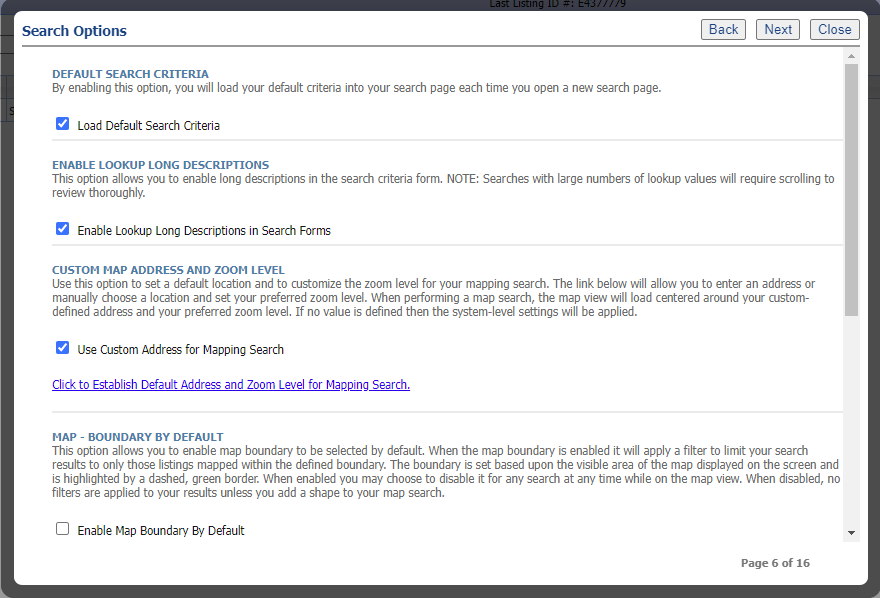Click the vertical scrollbar thumb
The height and width of the screenshot is (598, 880).
click(851, 190)
